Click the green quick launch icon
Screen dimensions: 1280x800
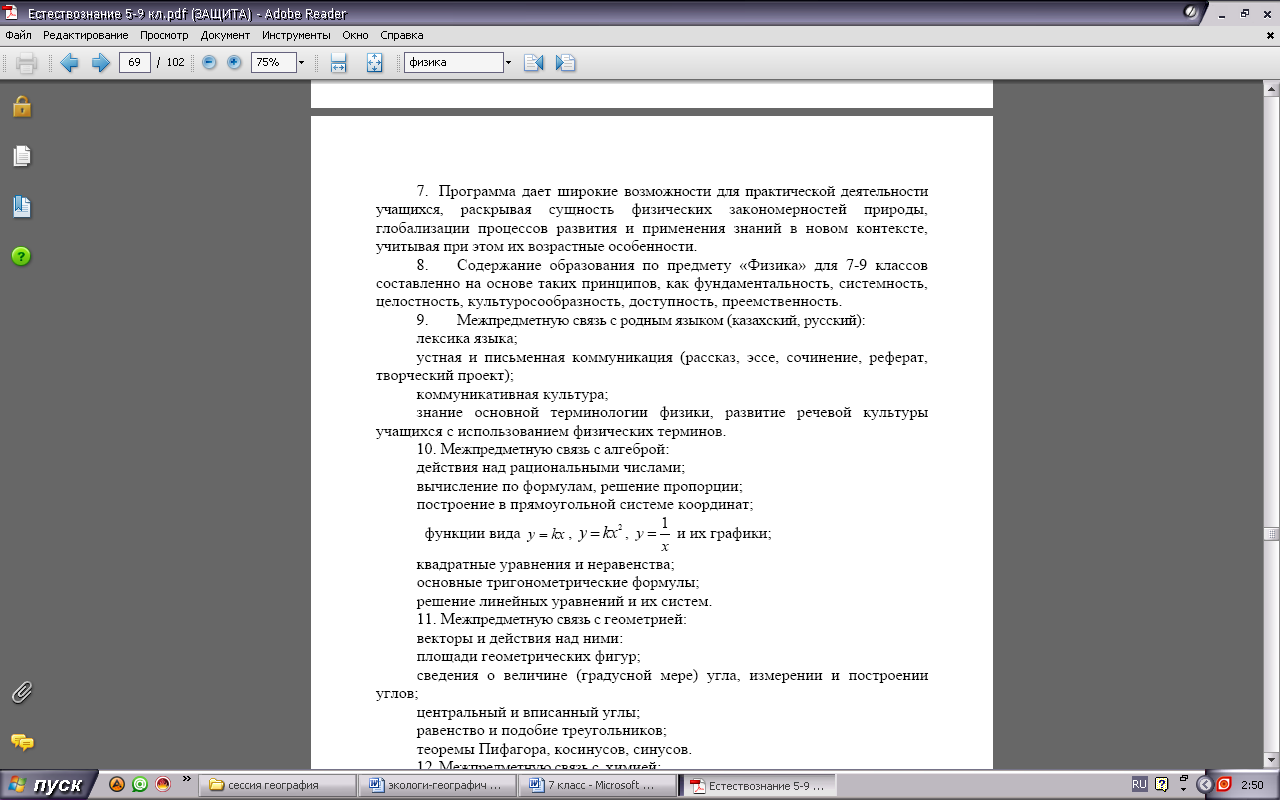pos(140,785)
